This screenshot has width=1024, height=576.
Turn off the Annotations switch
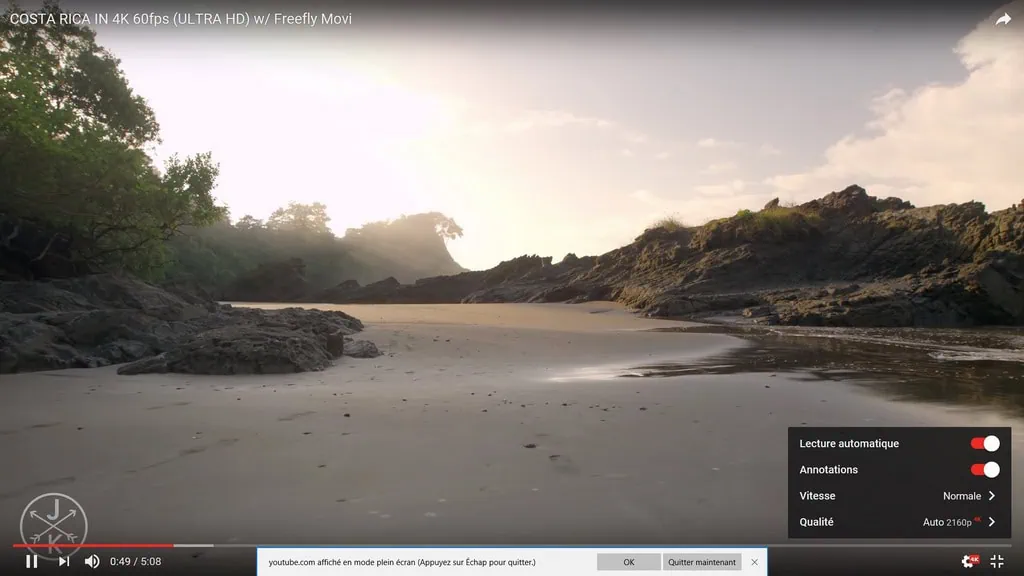[985, 469]
